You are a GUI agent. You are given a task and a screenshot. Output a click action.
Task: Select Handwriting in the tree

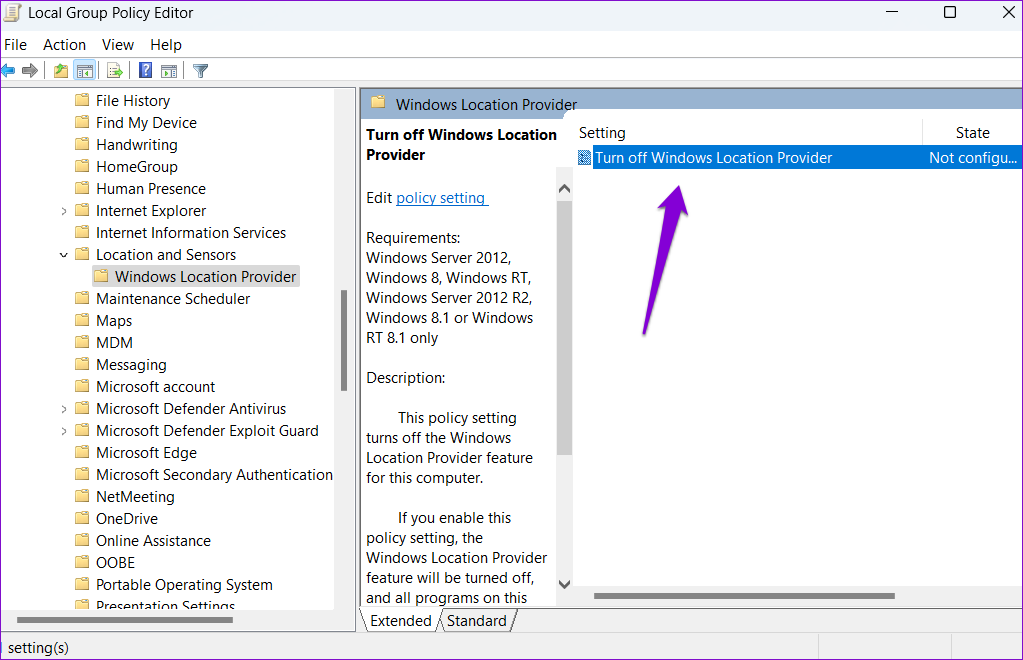tap(136, 145)
